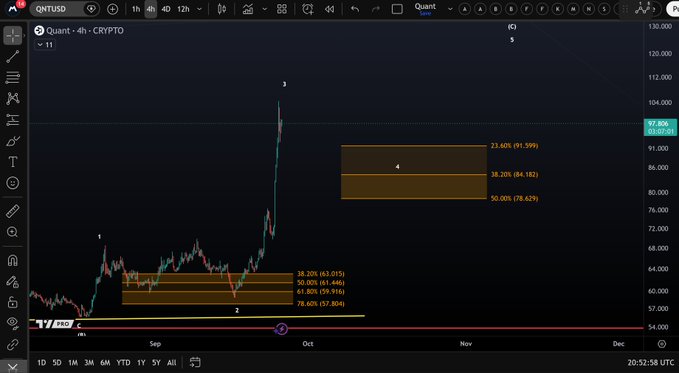Click the lightning event marker on time axis
679x373 pixels.
pyautogui.click(x=281, y=329)
